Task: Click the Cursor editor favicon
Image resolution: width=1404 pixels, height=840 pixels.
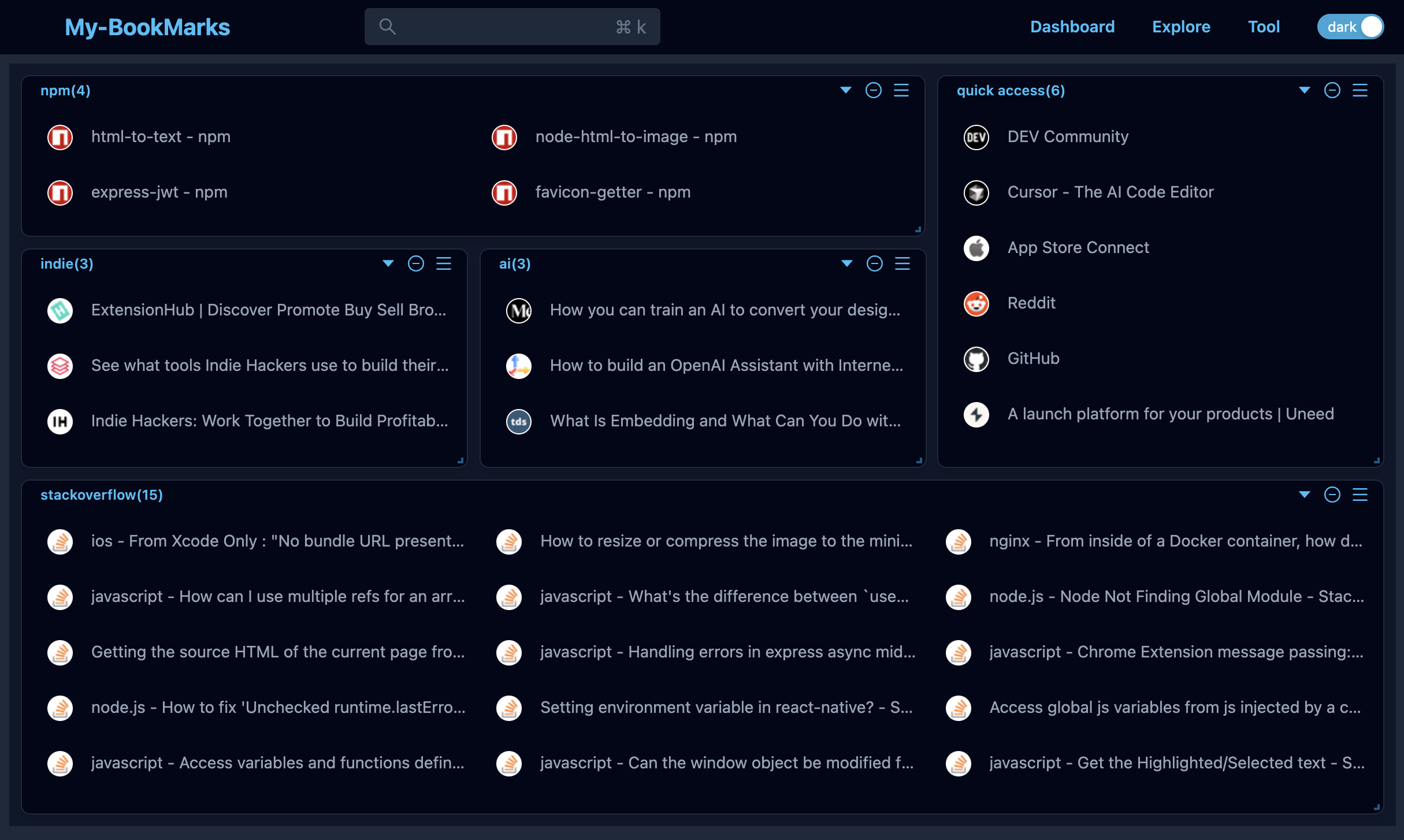Action: click(976, 192)
